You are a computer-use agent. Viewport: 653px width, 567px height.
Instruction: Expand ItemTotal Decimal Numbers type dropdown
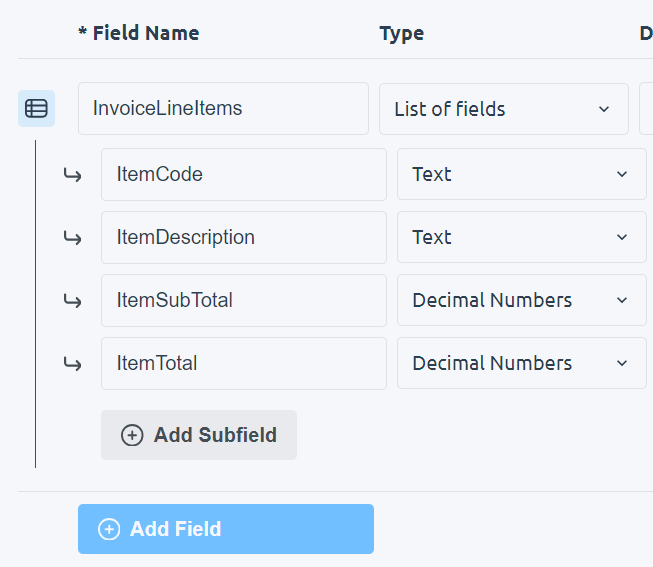click(x=521, y=364)
